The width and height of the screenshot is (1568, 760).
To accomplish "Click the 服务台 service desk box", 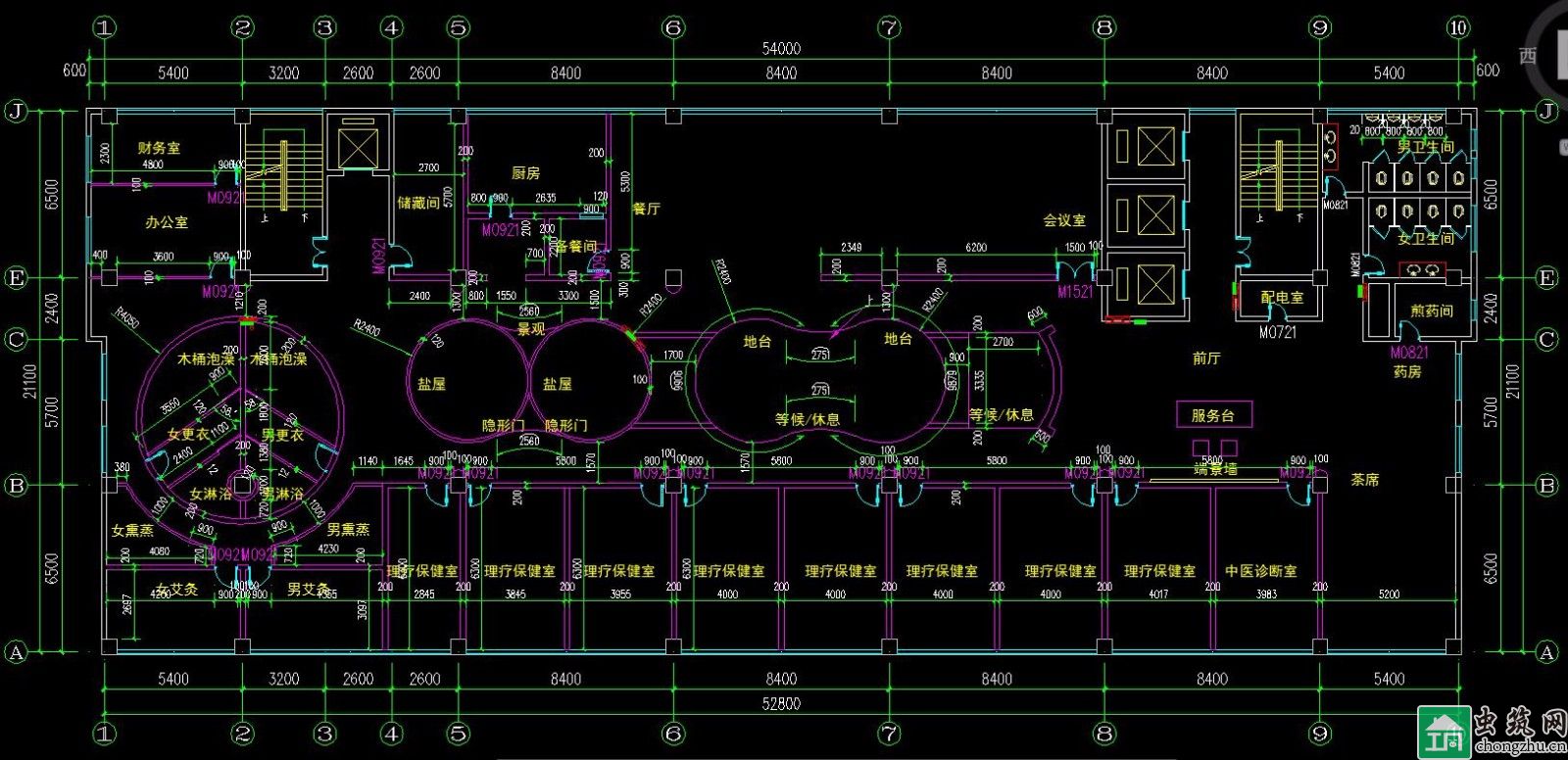I will (1212, 415).
